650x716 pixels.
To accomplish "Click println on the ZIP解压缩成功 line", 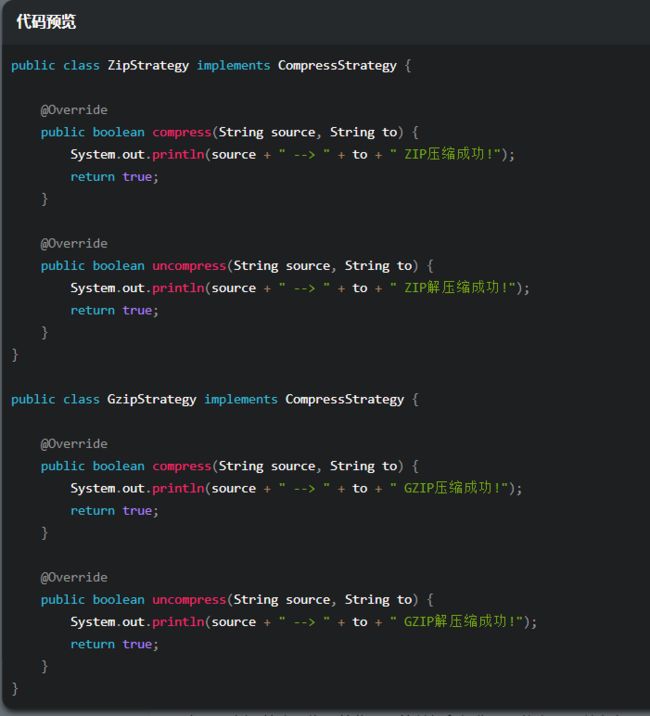I will click(x=178, y=288).
